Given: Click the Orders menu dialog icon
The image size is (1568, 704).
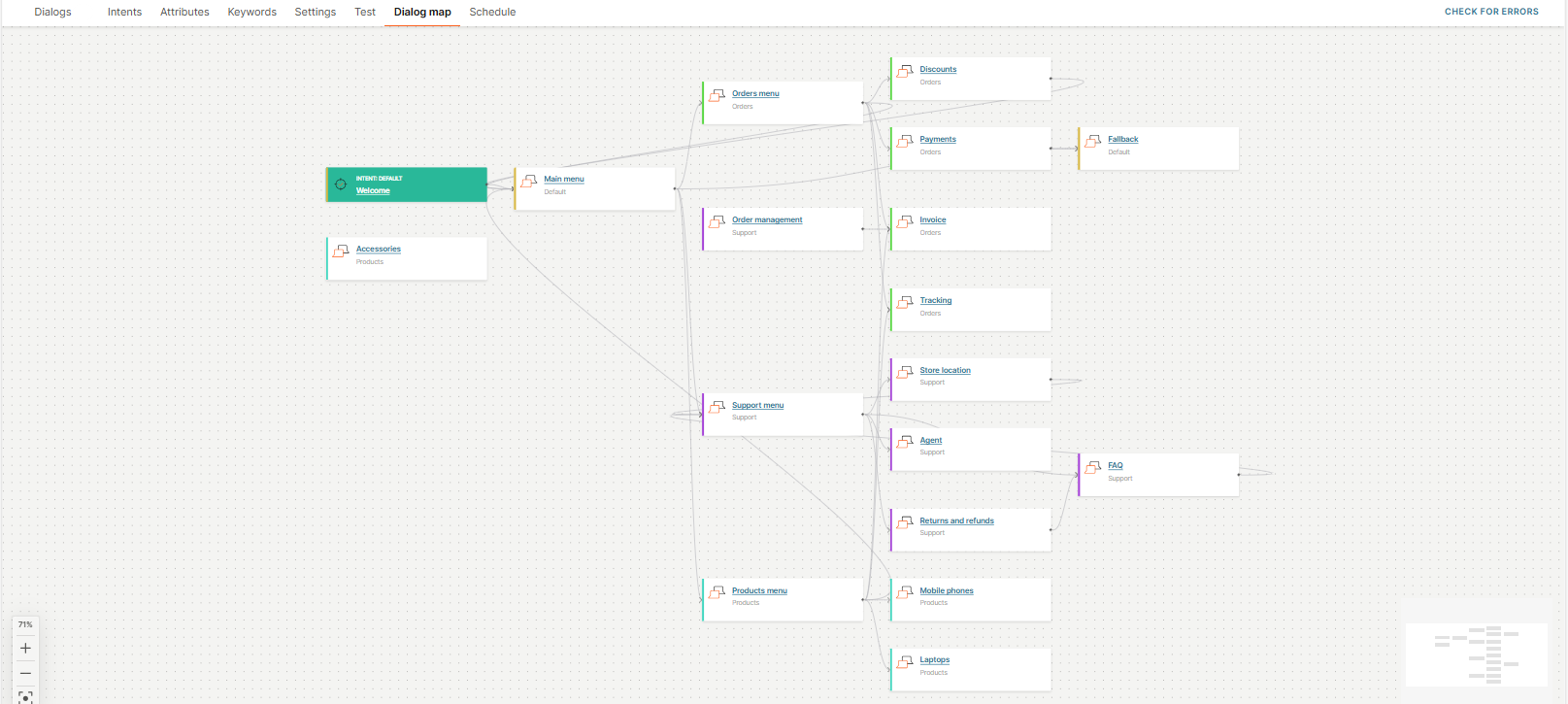Looking at the screenshot, I should 717,95.
